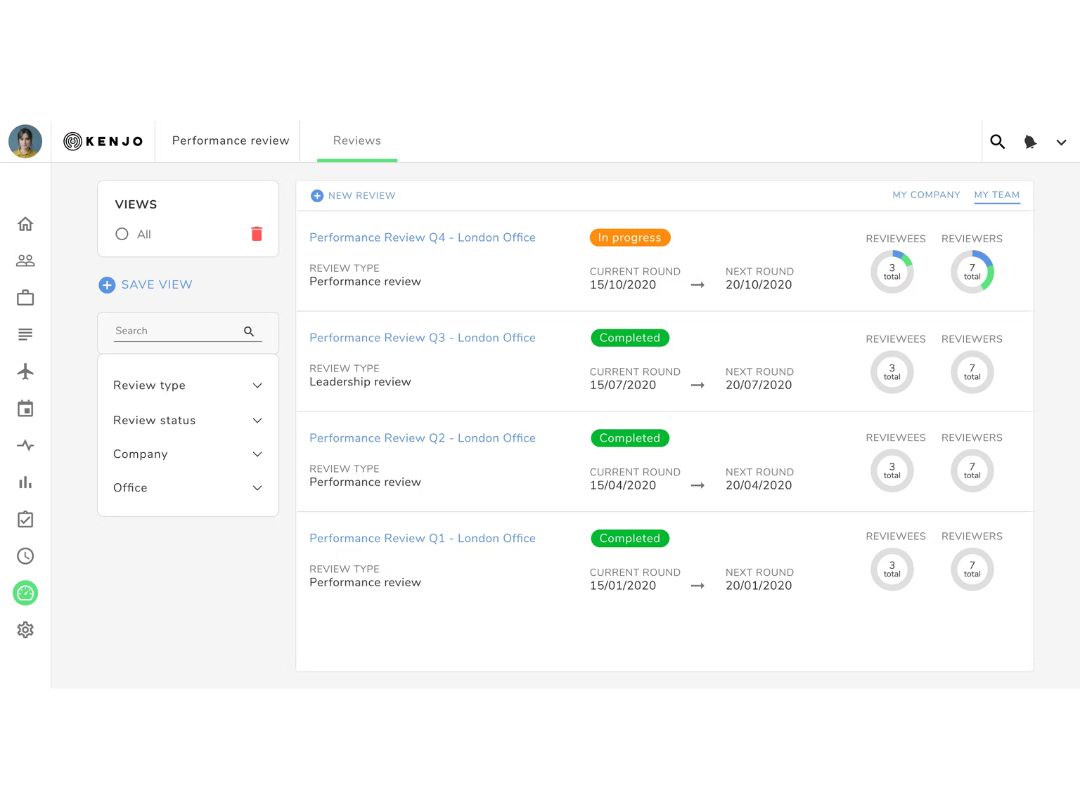Viewport: 1080px width, 810px height.
Task: Open the checklist tasks icon in sidebar
Action: 25,519
